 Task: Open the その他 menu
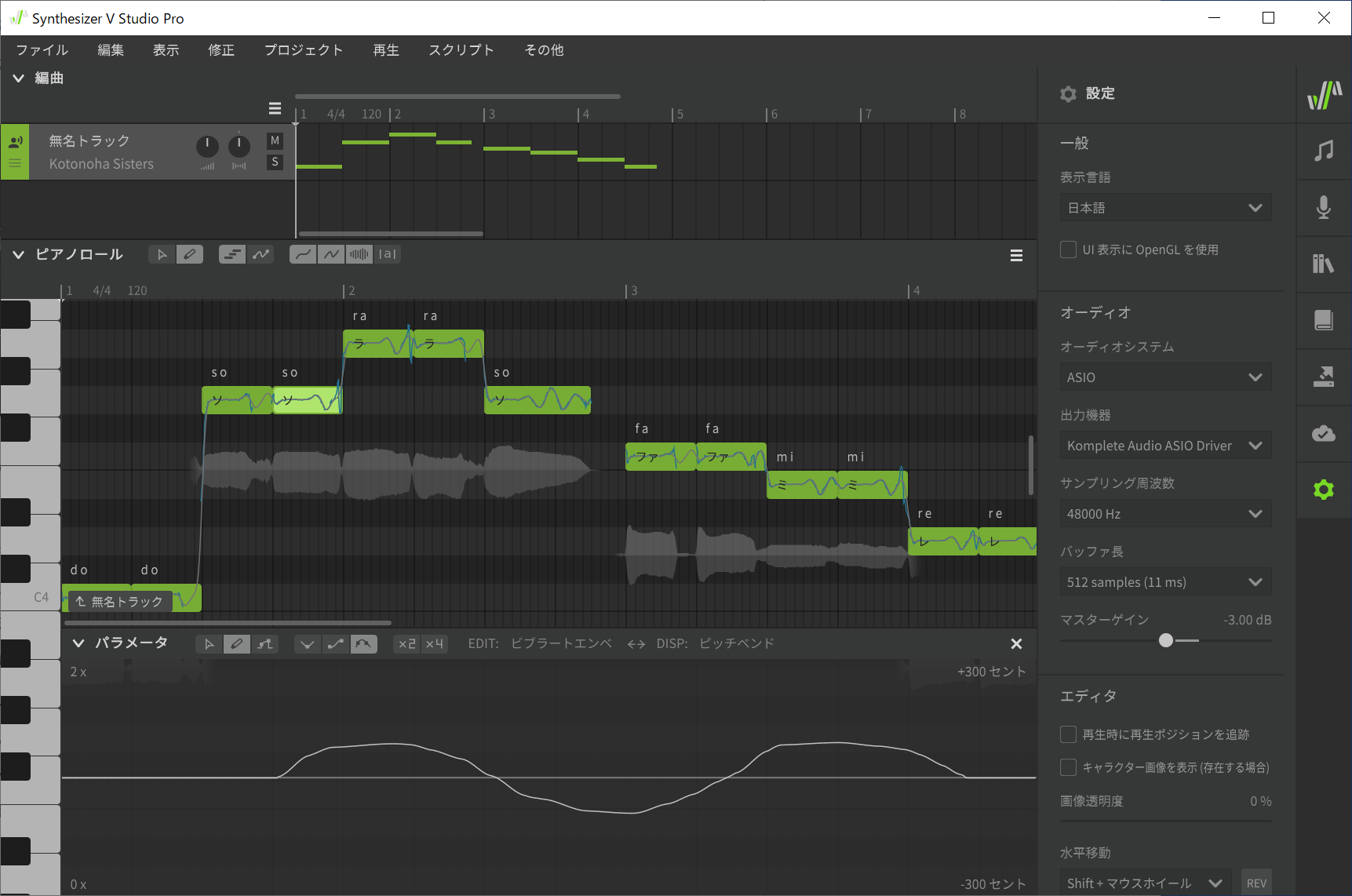click(x=544, y=50)
